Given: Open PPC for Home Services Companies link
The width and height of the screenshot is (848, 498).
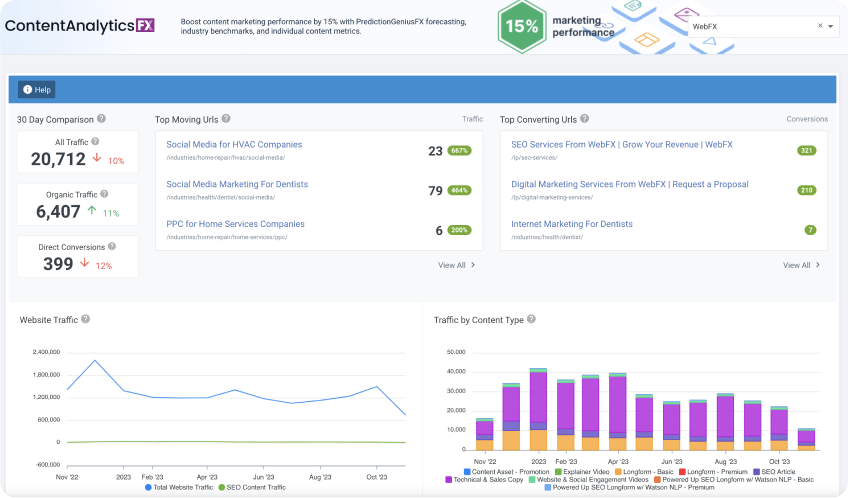Looking at the screenshot, I should (x=235, y=224).
